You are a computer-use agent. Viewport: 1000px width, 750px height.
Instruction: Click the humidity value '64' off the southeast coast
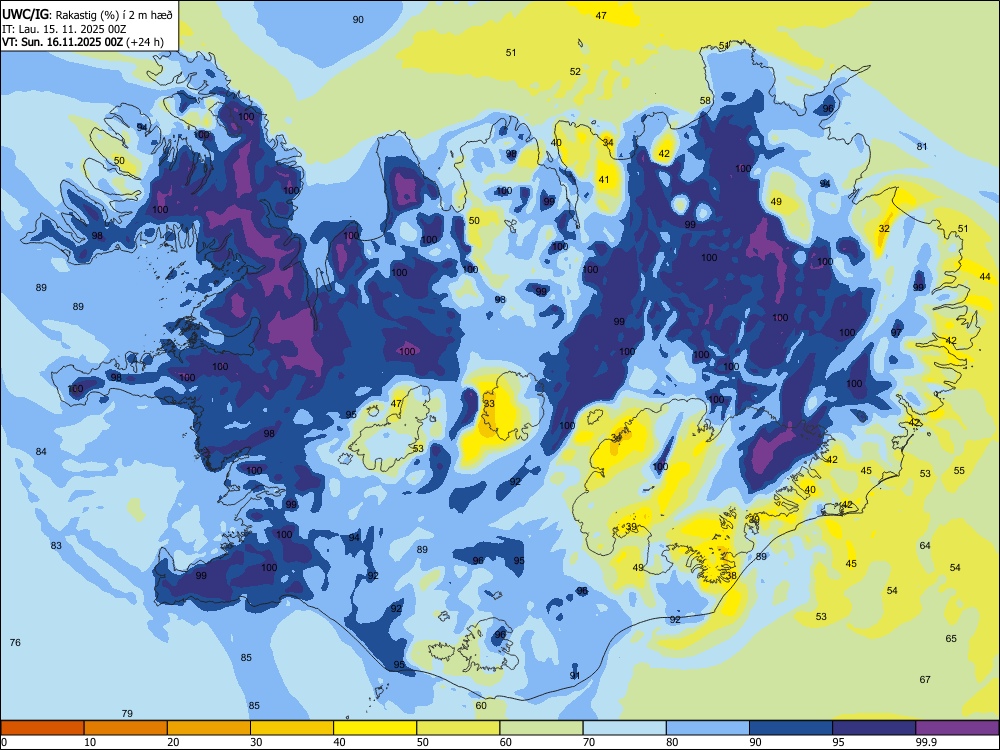[x=925, y=545]
